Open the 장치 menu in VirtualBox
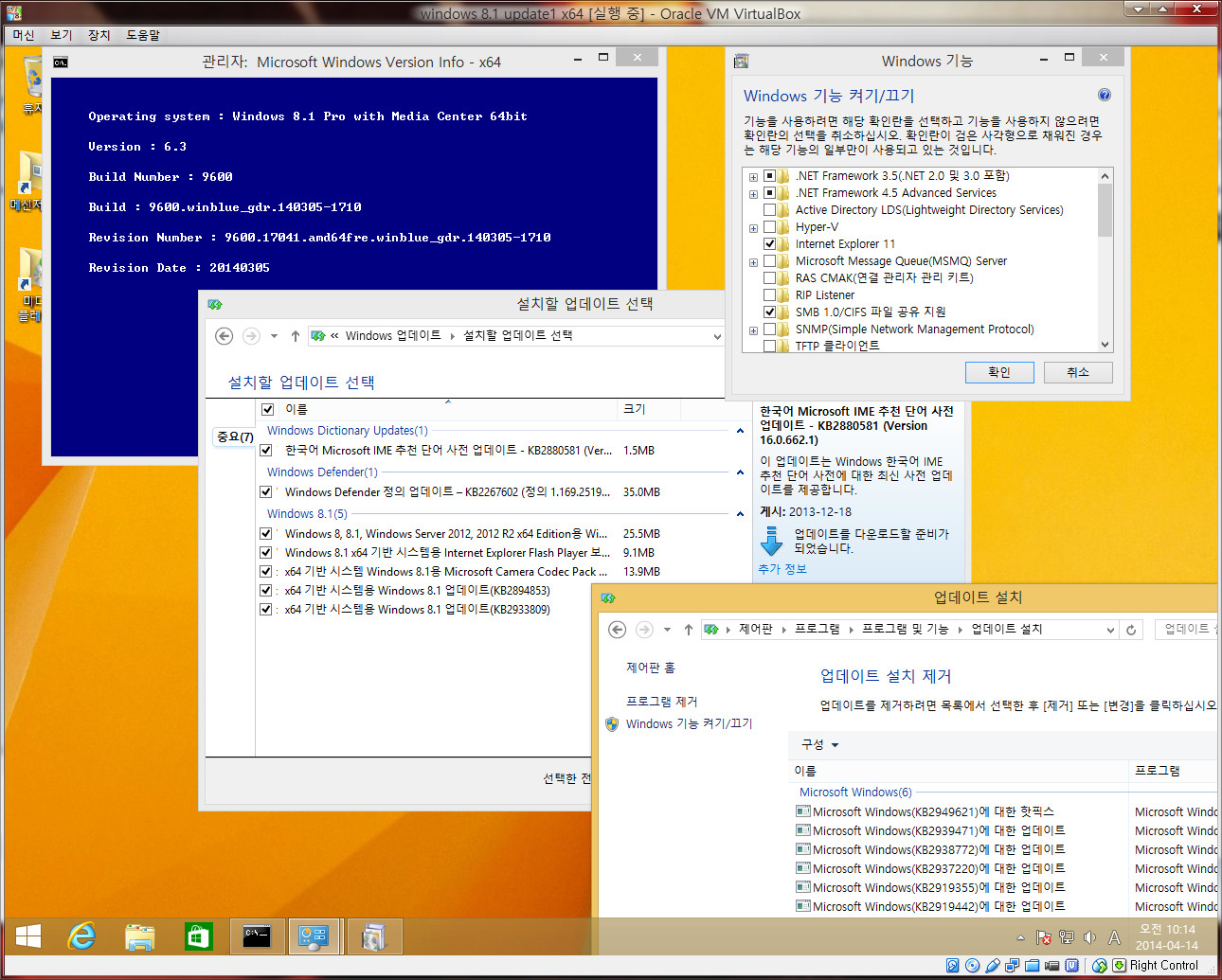The height and width of the screenshot is (980, 1222). (99, 35)
